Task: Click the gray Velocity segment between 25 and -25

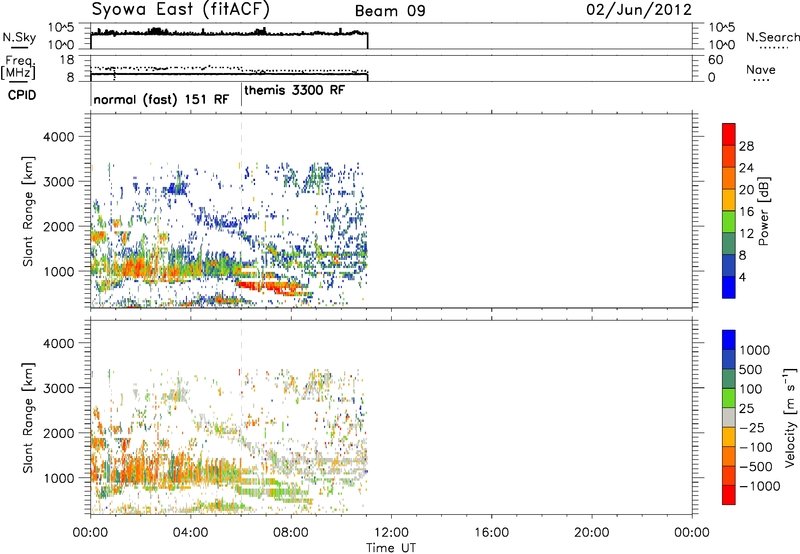Action: (729, 417)
